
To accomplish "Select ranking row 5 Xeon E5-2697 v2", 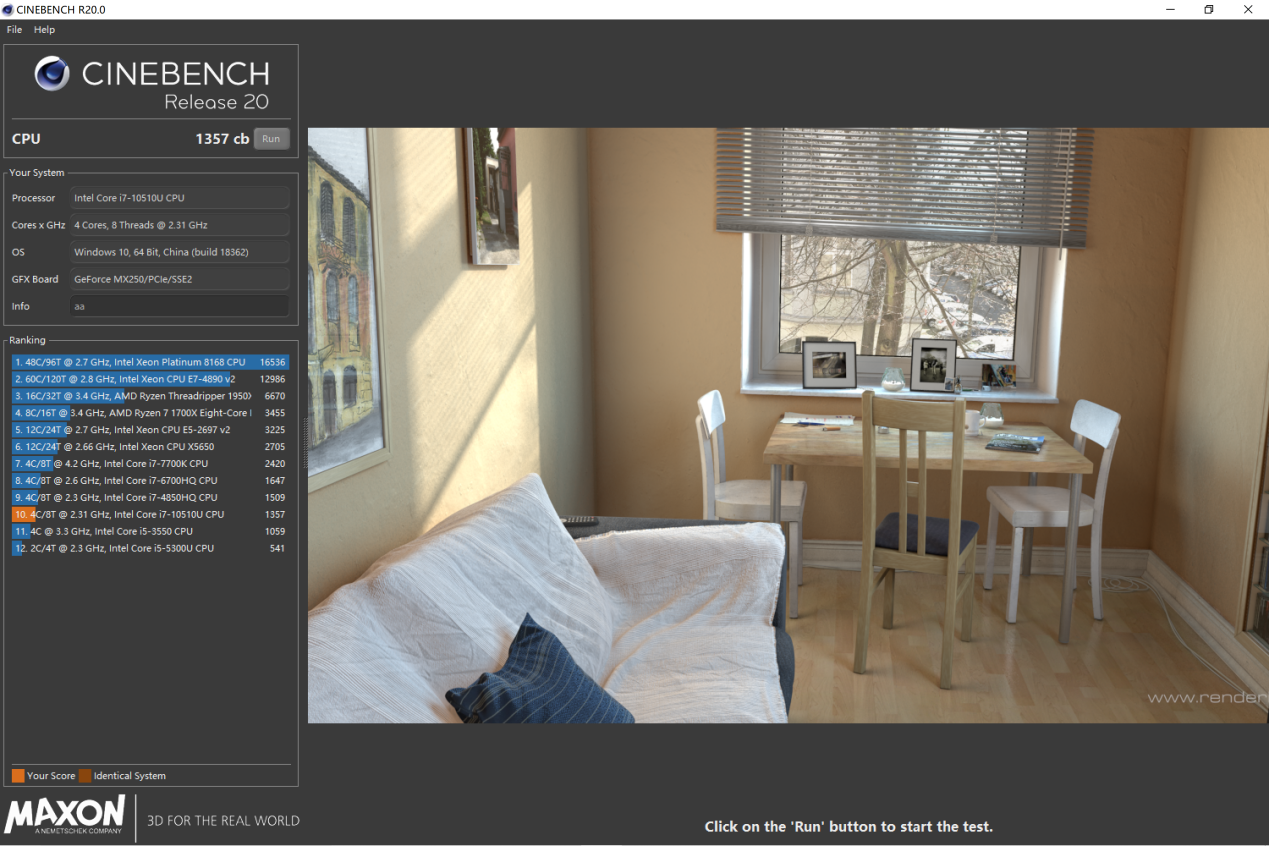I will tap(150, 430).
